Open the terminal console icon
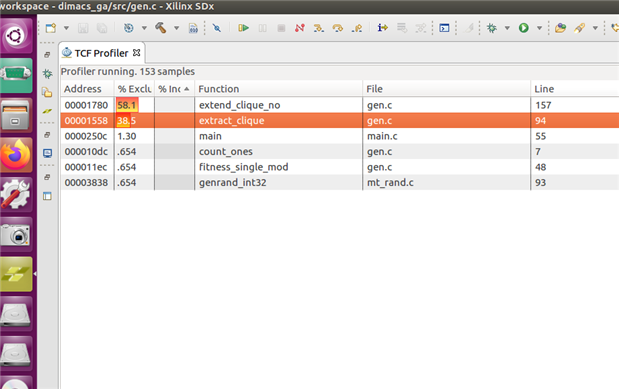 [444, 28]
